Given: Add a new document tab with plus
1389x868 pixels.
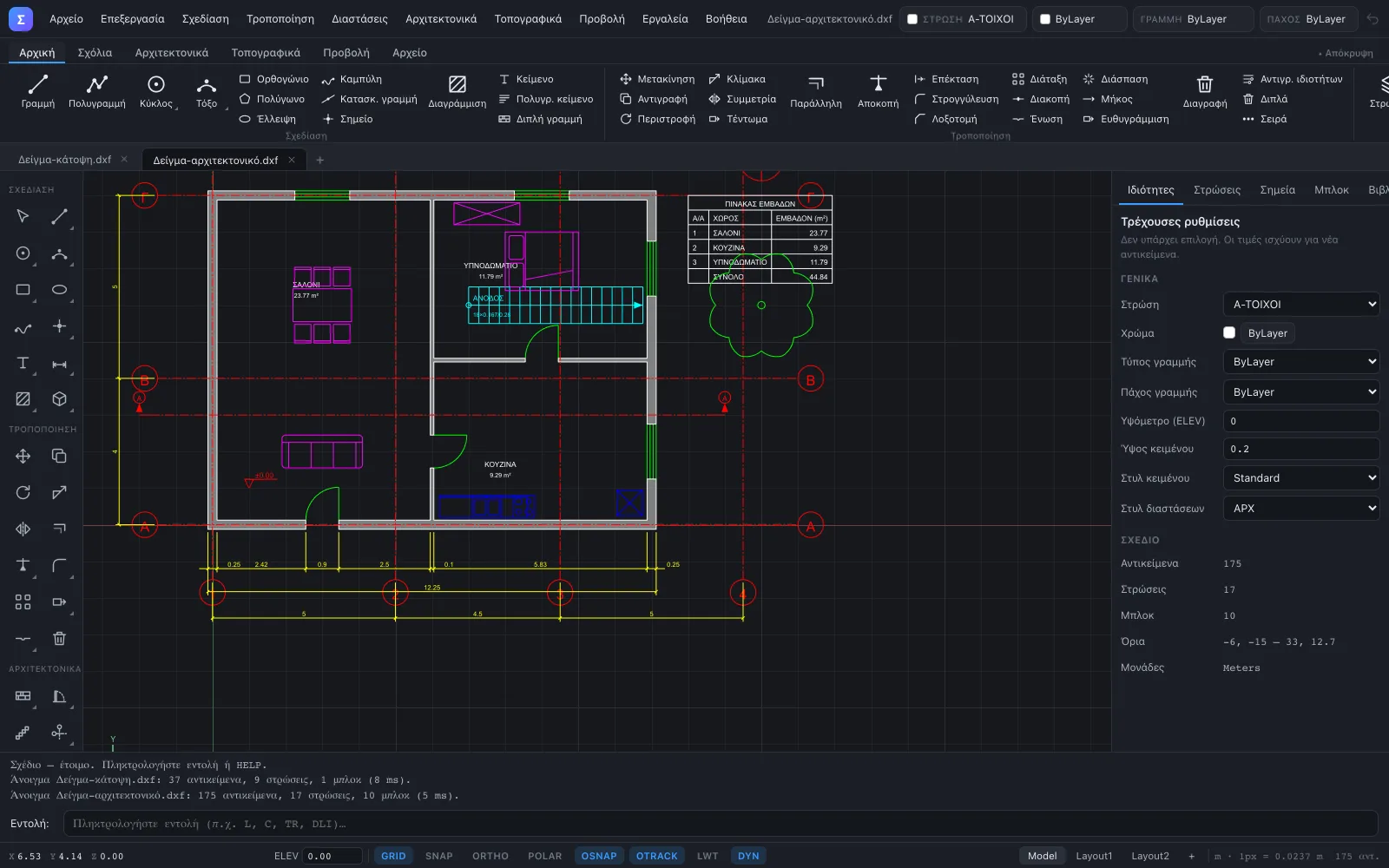Looking at the screenshot, I should [x=319, y=160].
